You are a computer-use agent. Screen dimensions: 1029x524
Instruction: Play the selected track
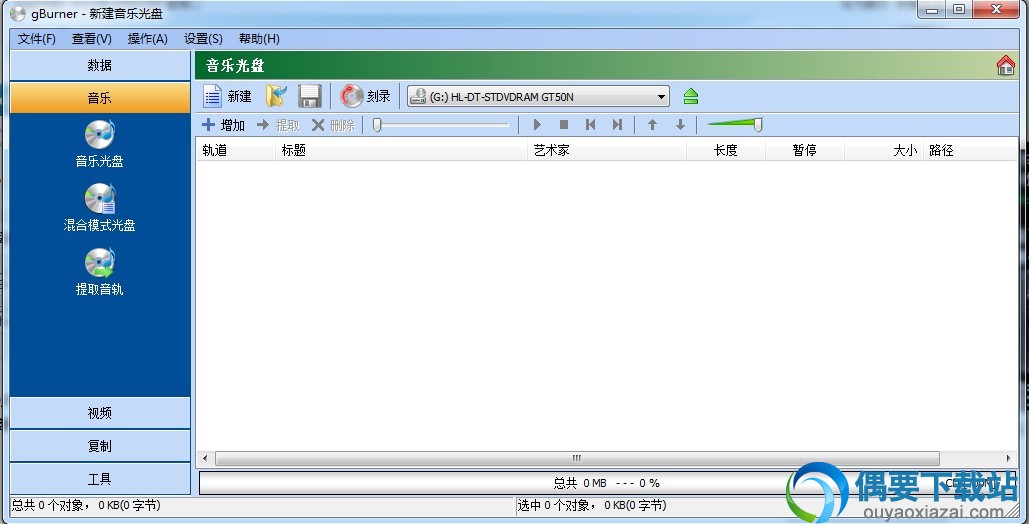point(537,125)
